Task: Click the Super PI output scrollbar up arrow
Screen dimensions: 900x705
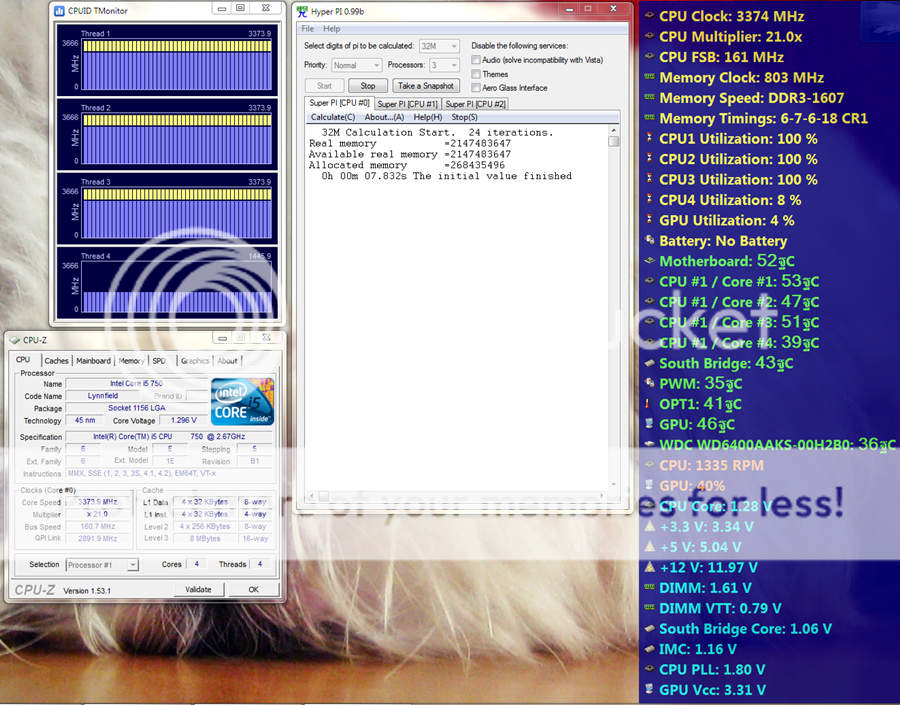Action: coord(614,129)
